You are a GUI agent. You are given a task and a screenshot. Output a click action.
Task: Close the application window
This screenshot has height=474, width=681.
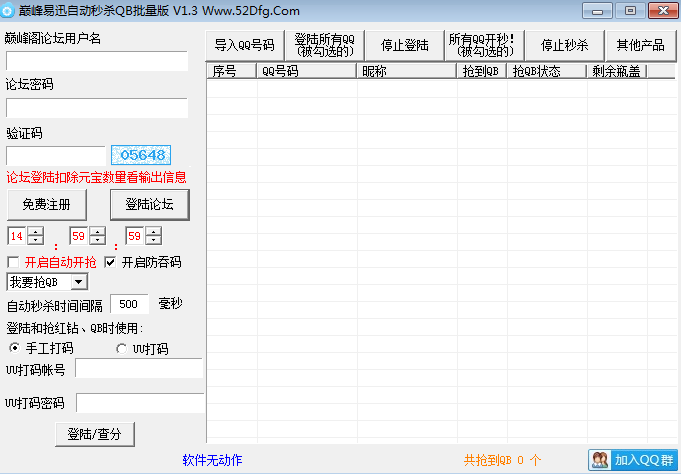(x=663, y=11)
